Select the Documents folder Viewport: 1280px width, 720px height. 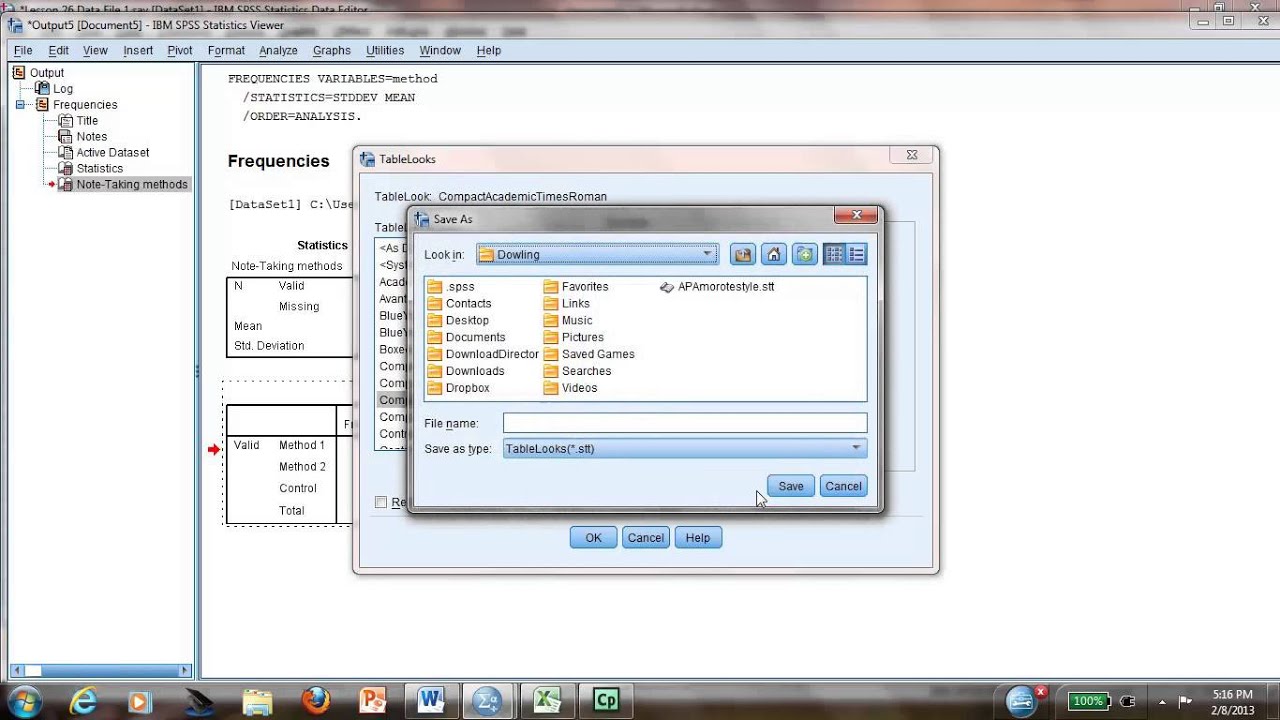click(x=466, y=338)
